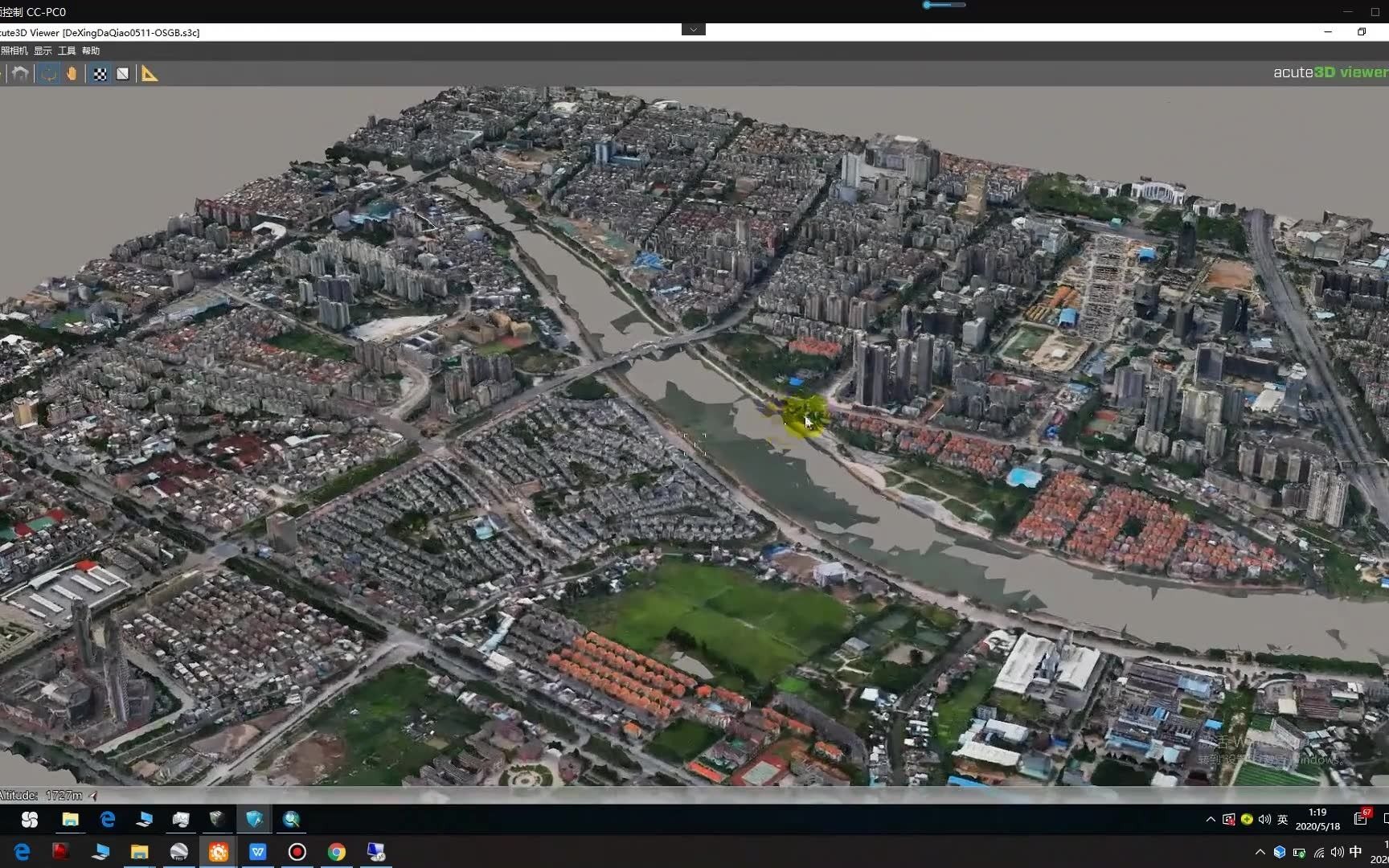Image resolution: width=1389 pixels, height=868 pixels.
Task: Click the compass arrow beside the altitude
Action: [x=93, y=796]
